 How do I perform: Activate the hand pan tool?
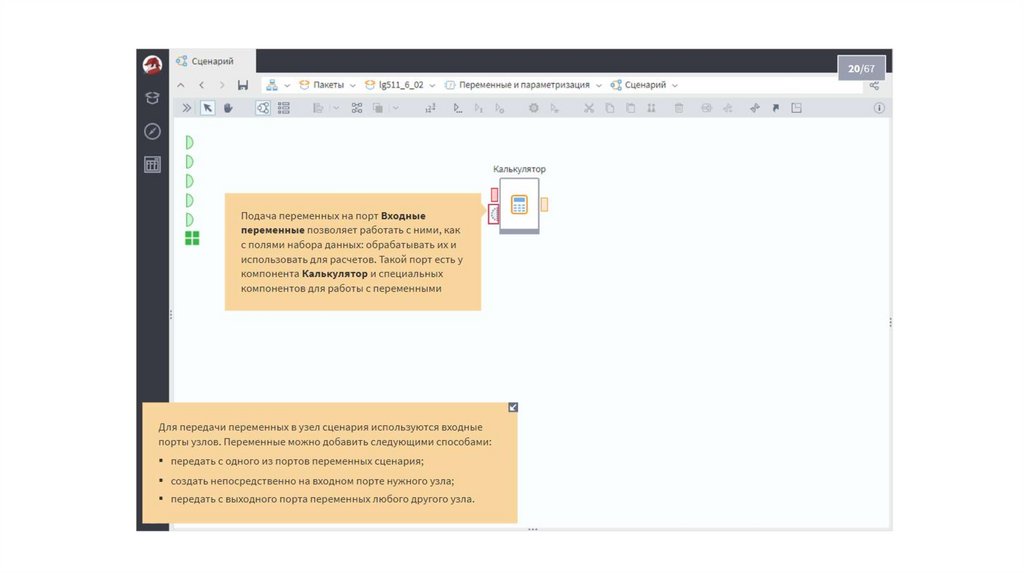228,108
